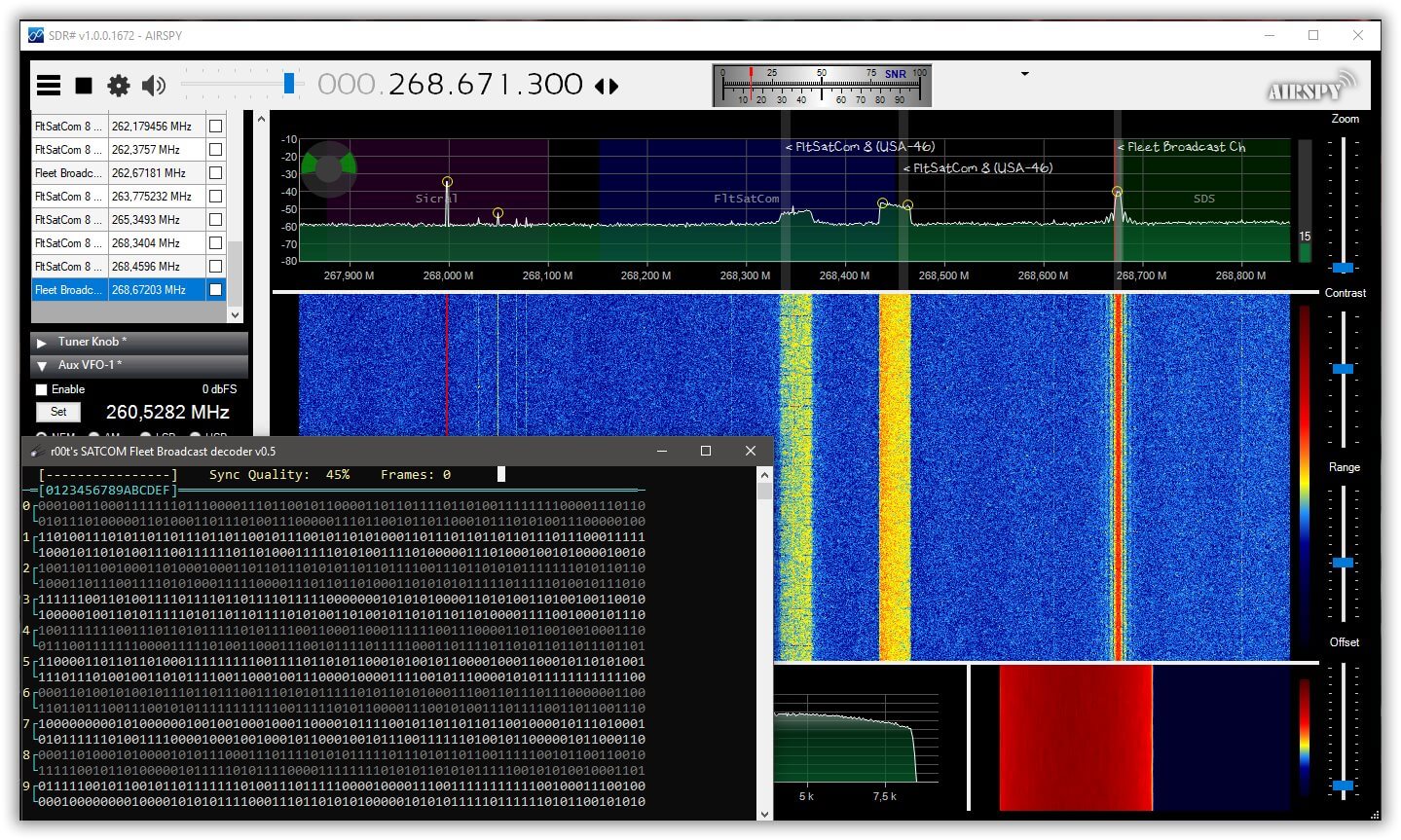Expand the Tuner Knob panel
Viewport: 1401px width, 840px height.
tap(42, 342)
